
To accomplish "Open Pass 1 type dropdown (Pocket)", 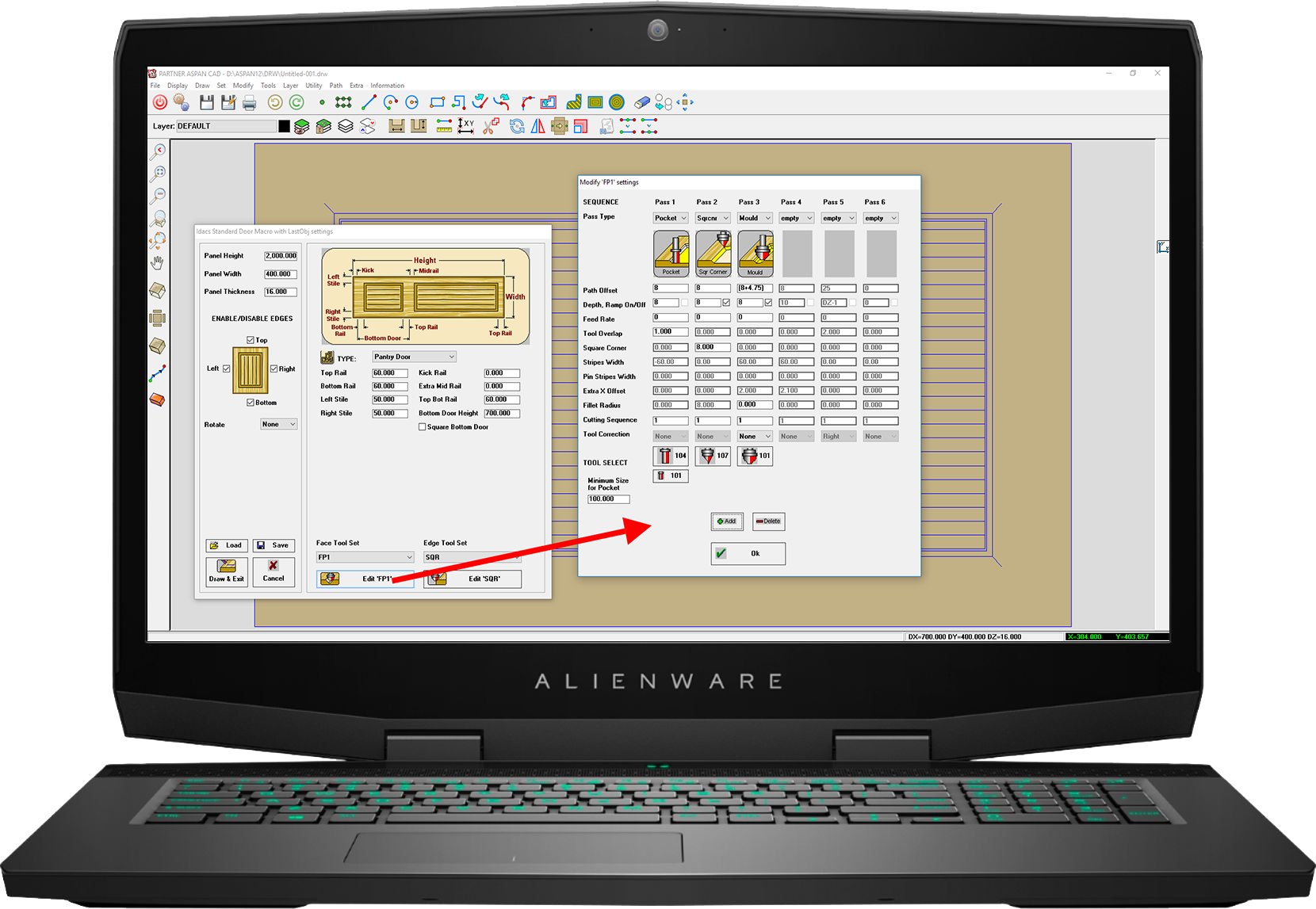I will [x=671, y=218].
